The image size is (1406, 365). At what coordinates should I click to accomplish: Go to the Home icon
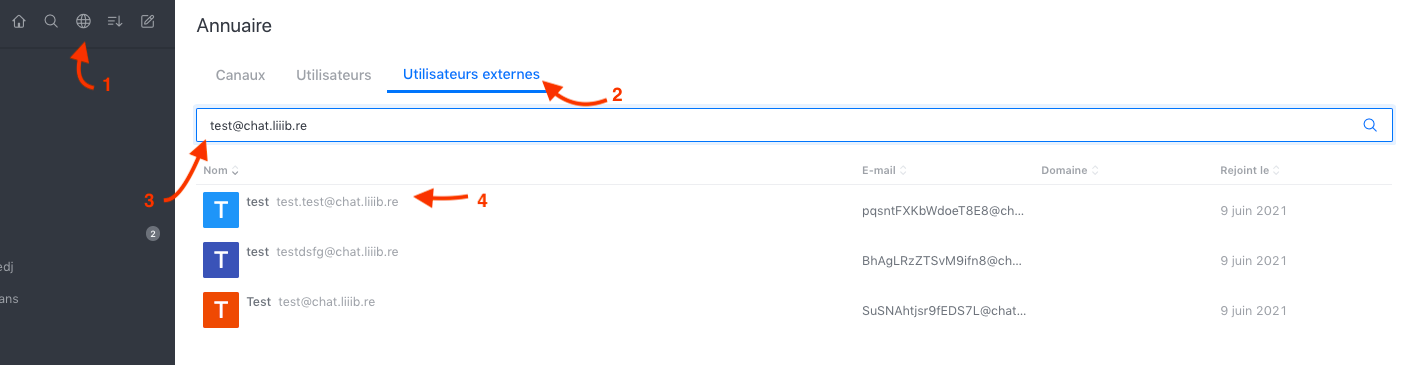19,21
